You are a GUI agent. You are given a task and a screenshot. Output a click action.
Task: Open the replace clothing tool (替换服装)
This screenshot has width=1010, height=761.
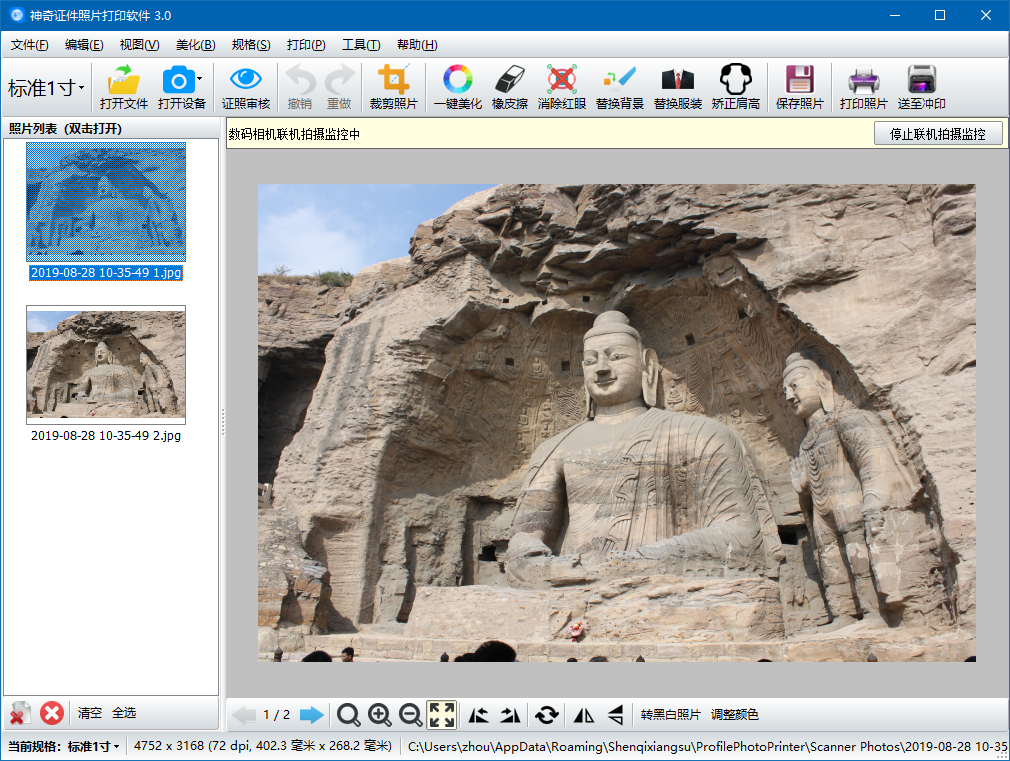678,87
